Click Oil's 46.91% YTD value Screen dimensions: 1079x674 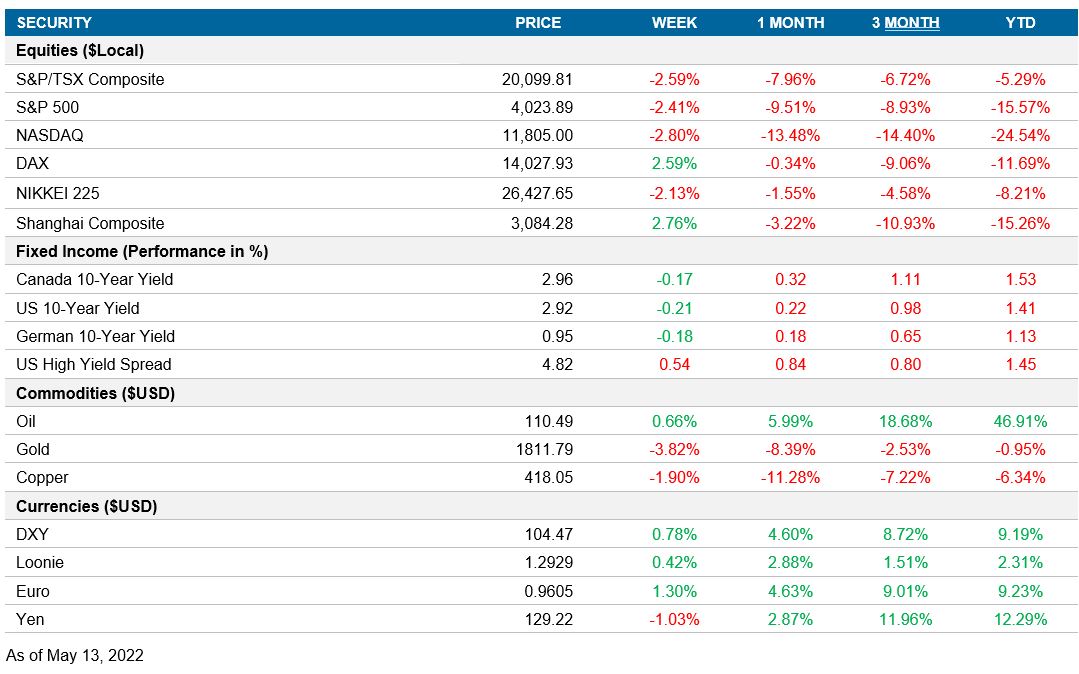click(1017, 421)
